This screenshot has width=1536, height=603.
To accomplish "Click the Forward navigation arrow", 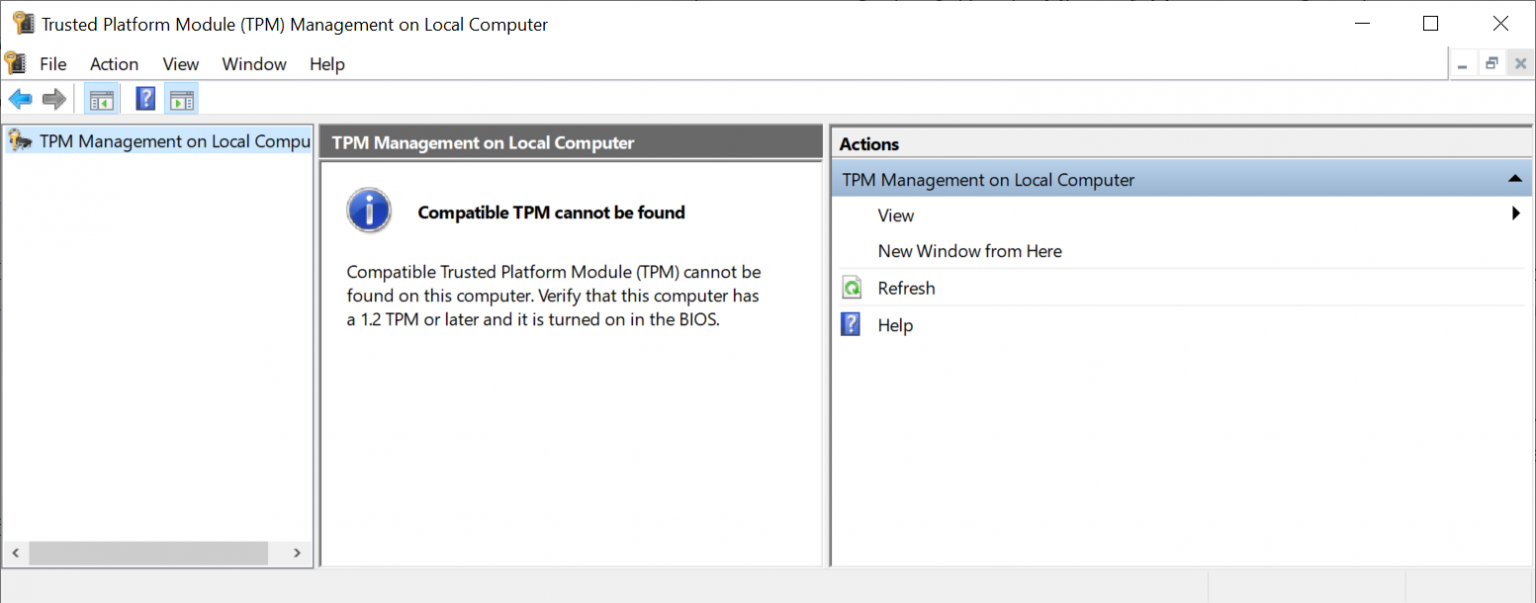I will (54, 98).
